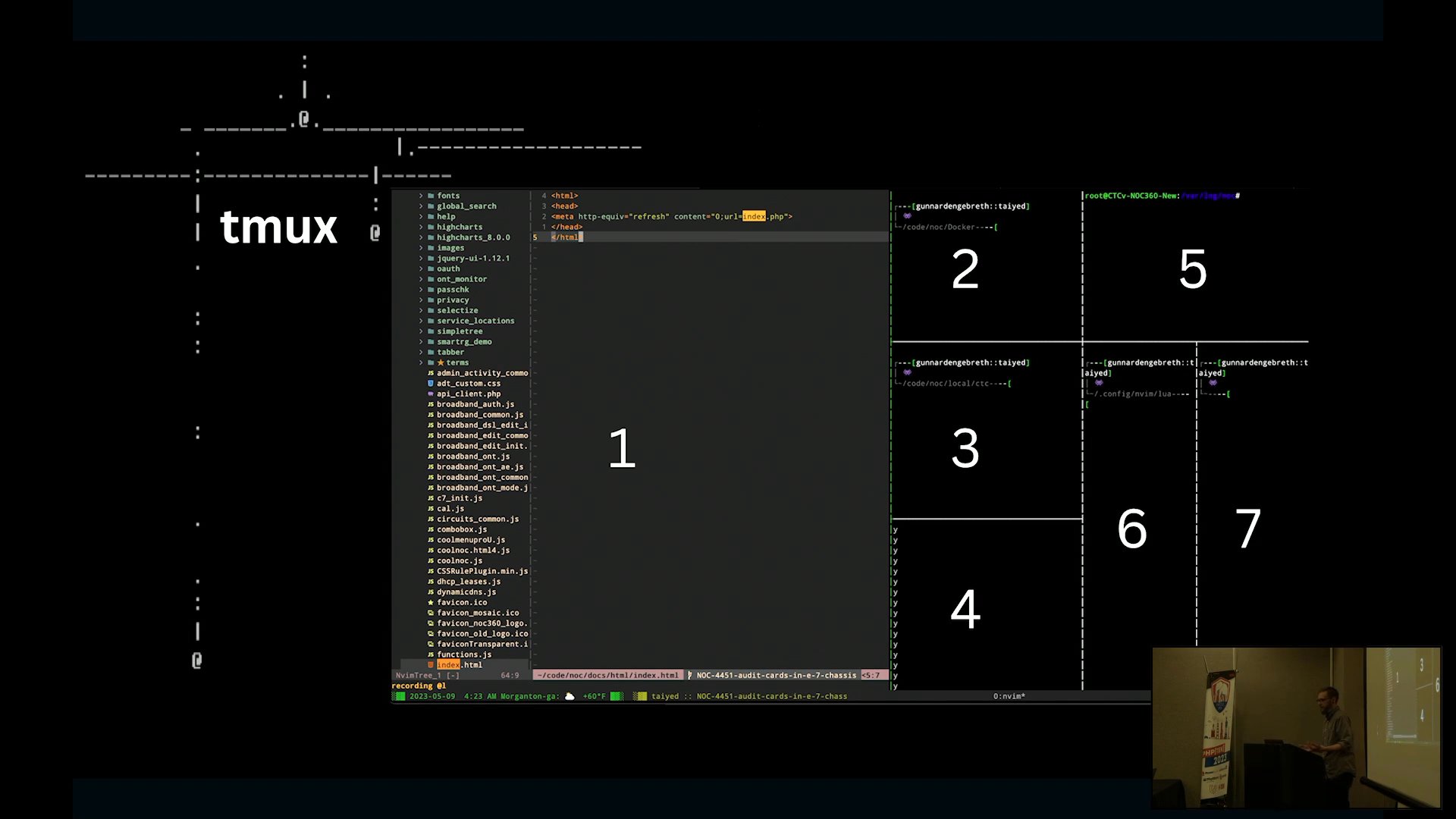1456x819 pixels.
Task: Click the CSS icon of adt_custom.css
Action: (431, 384)
